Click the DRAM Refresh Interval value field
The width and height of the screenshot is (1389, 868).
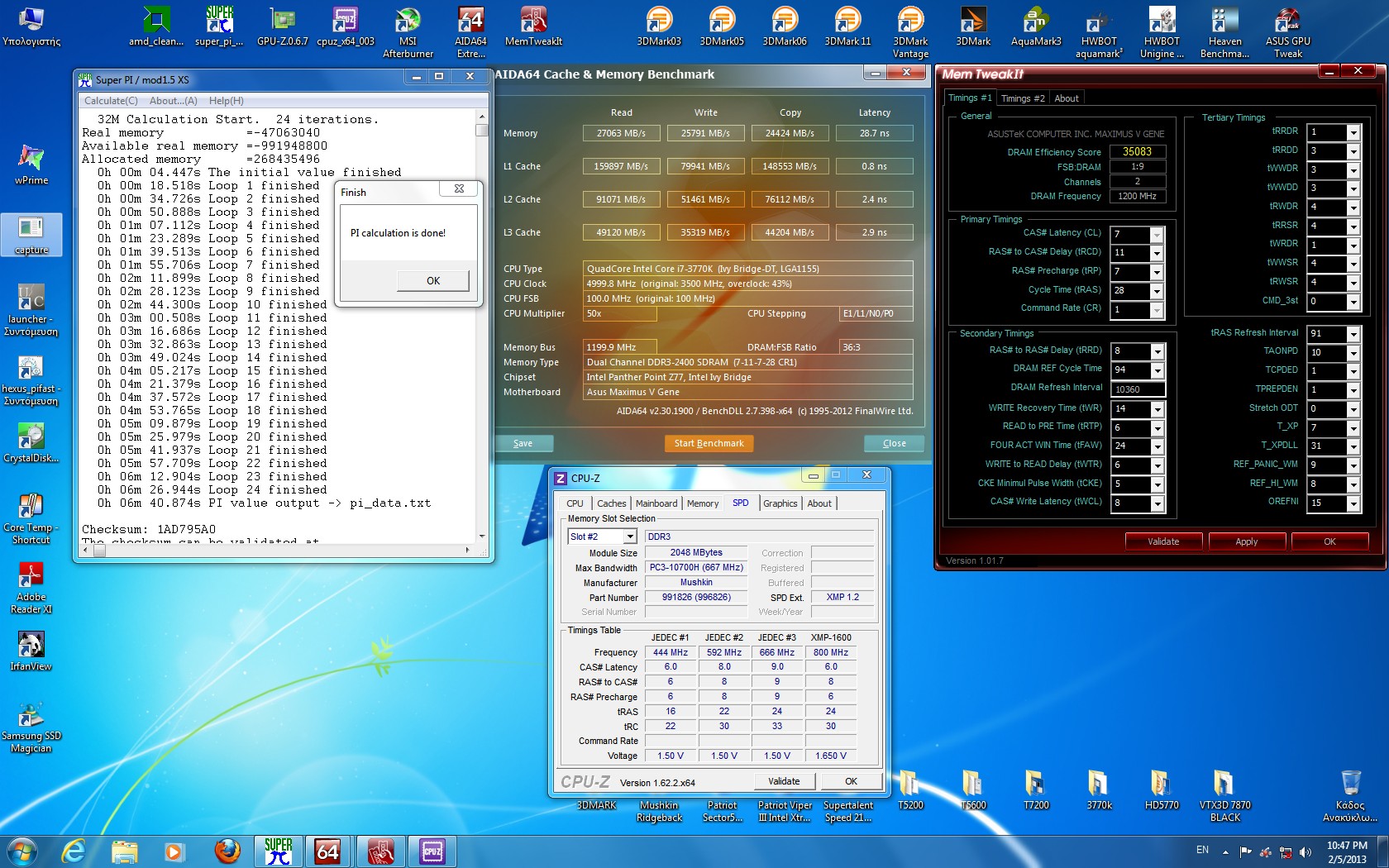tap(1138, 389)
